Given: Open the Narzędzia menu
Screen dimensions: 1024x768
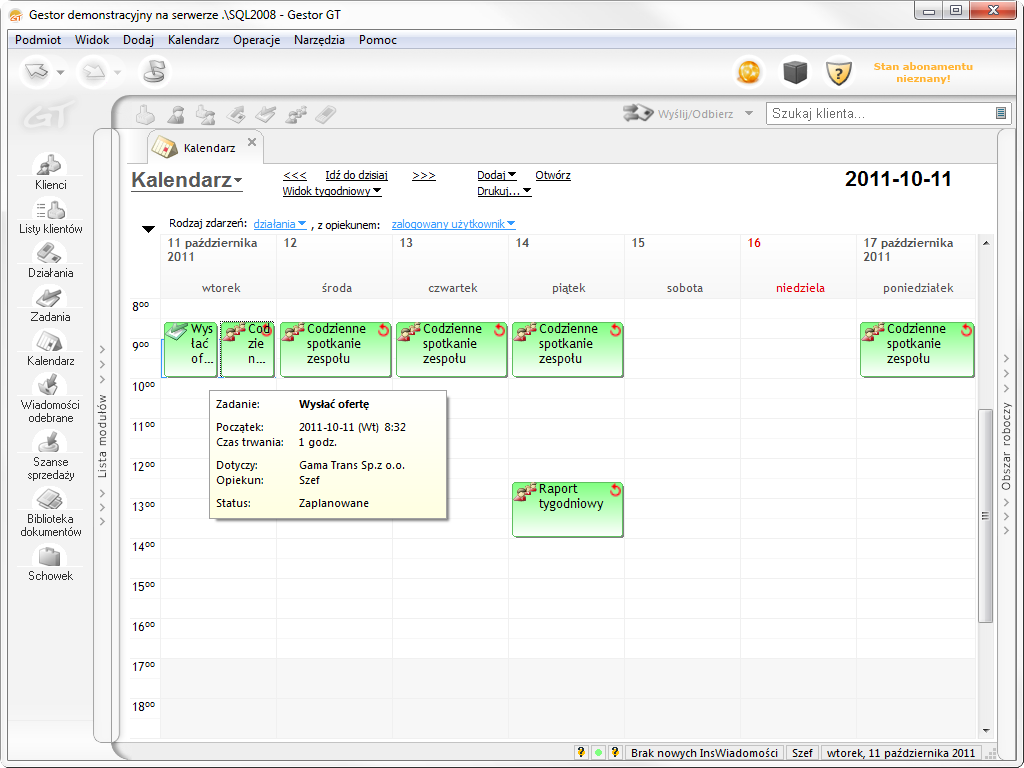Looking at the screenshot, I should point(319,40).
